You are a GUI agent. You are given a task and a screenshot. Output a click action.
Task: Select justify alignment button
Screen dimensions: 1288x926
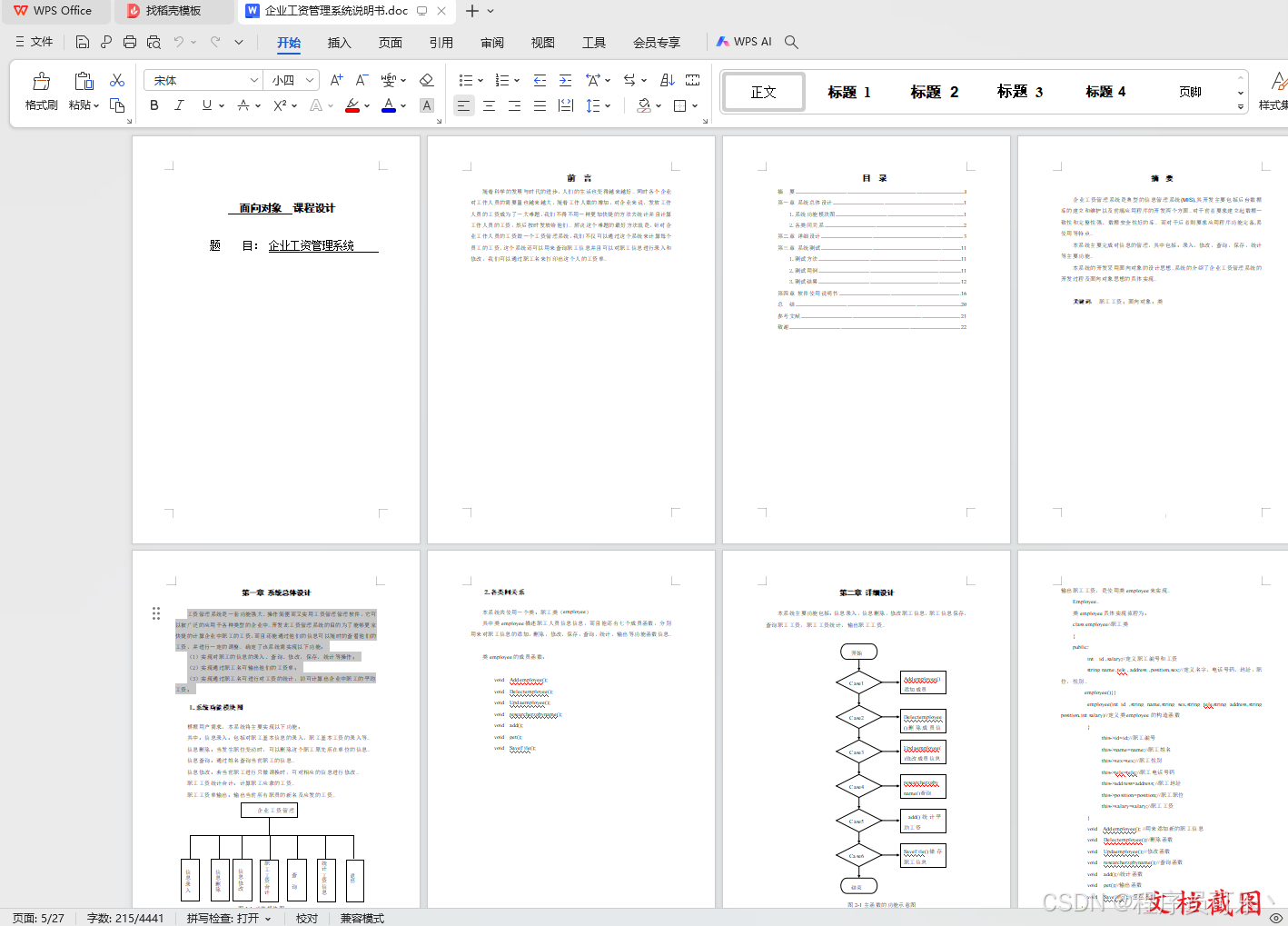(x=540, y=105)
